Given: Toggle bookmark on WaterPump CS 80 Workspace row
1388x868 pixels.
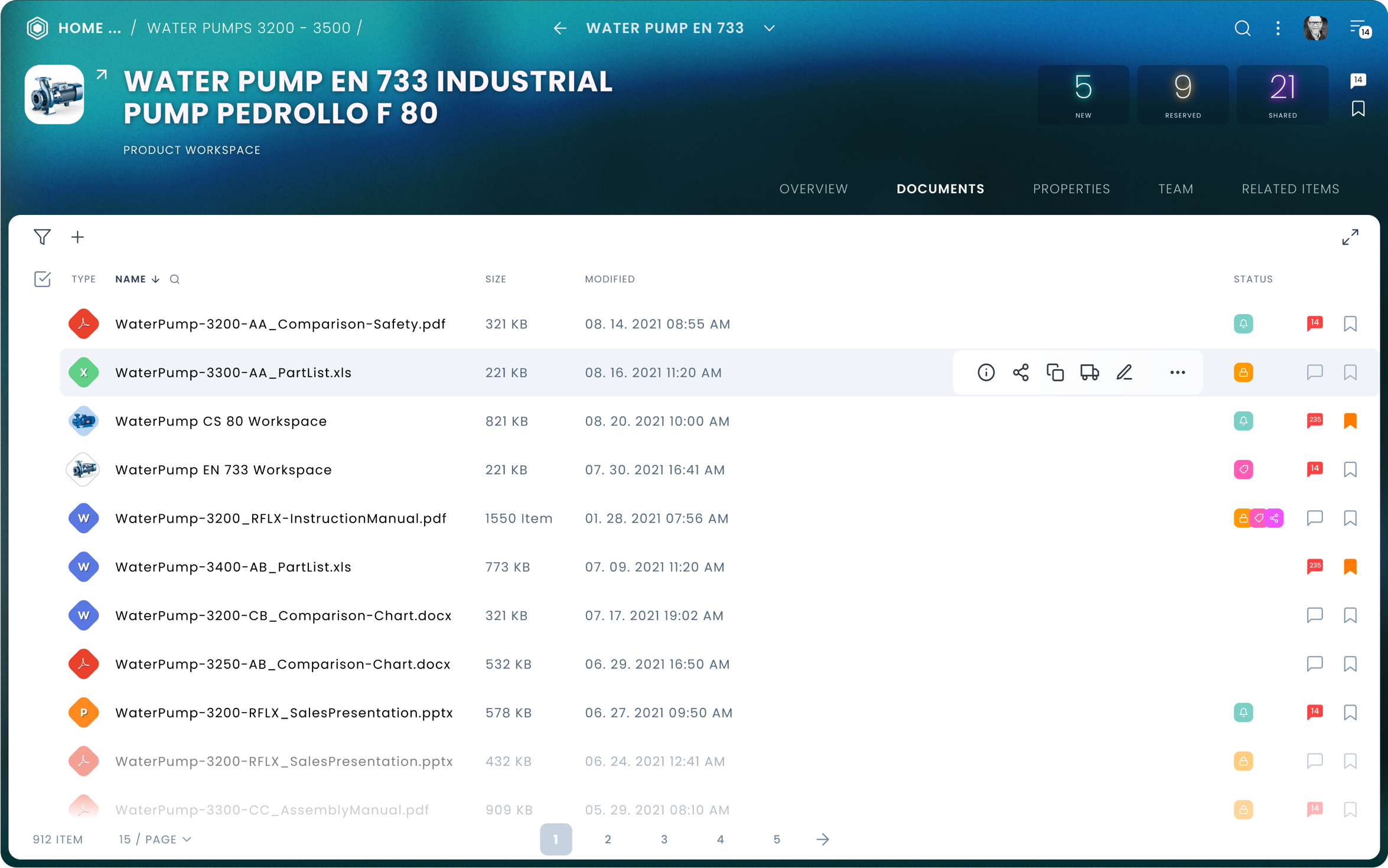Looking at the screenshot, I should (1350, 420).
